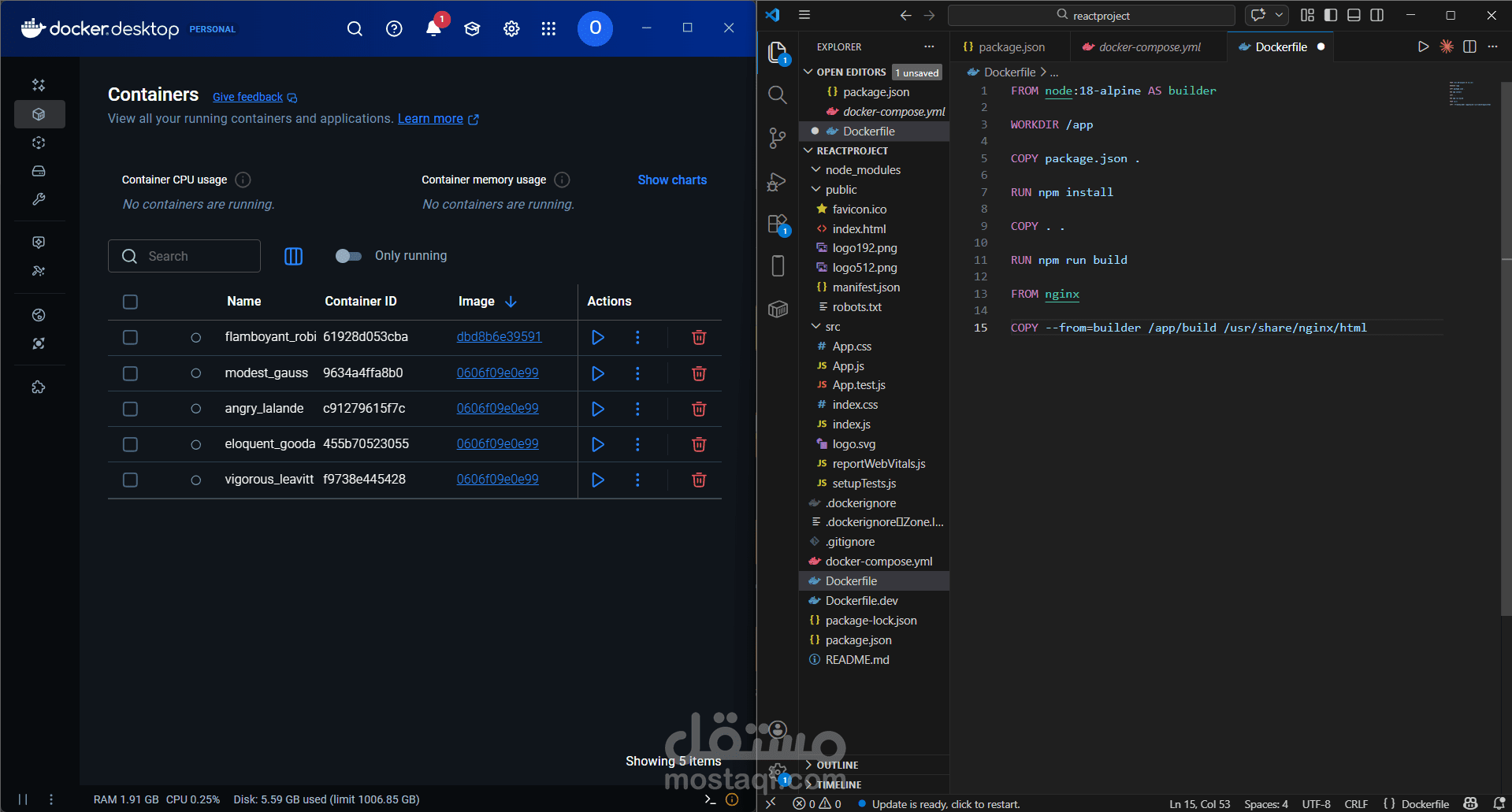Viewport: 1512px width, 812px height.
Task: Check the flamboyant_robi row checkbox
Action: click(x=131, y=337)
